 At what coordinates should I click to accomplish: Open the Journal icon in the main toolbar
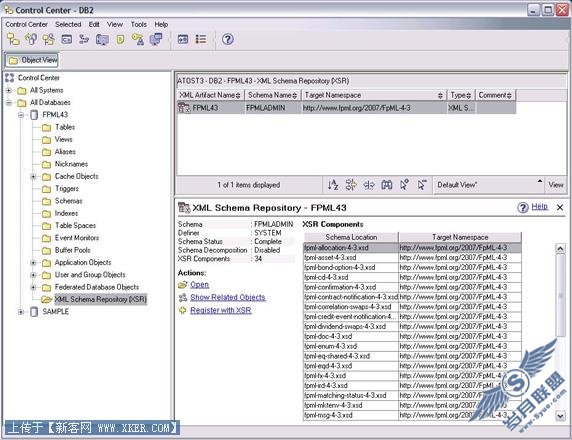tap(120, 39)
